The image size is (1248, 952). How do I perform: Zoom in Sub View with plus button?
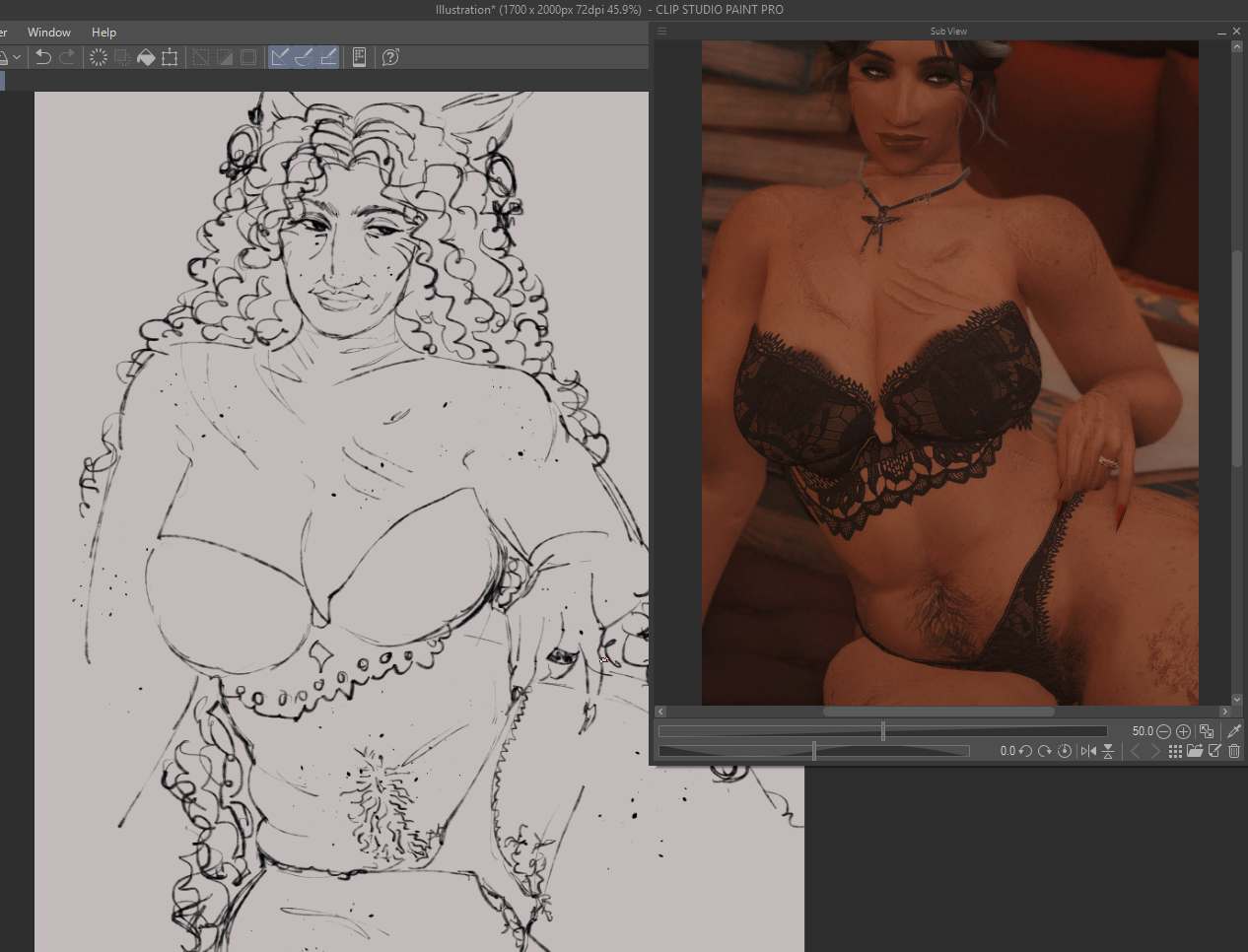[1184, 731]
